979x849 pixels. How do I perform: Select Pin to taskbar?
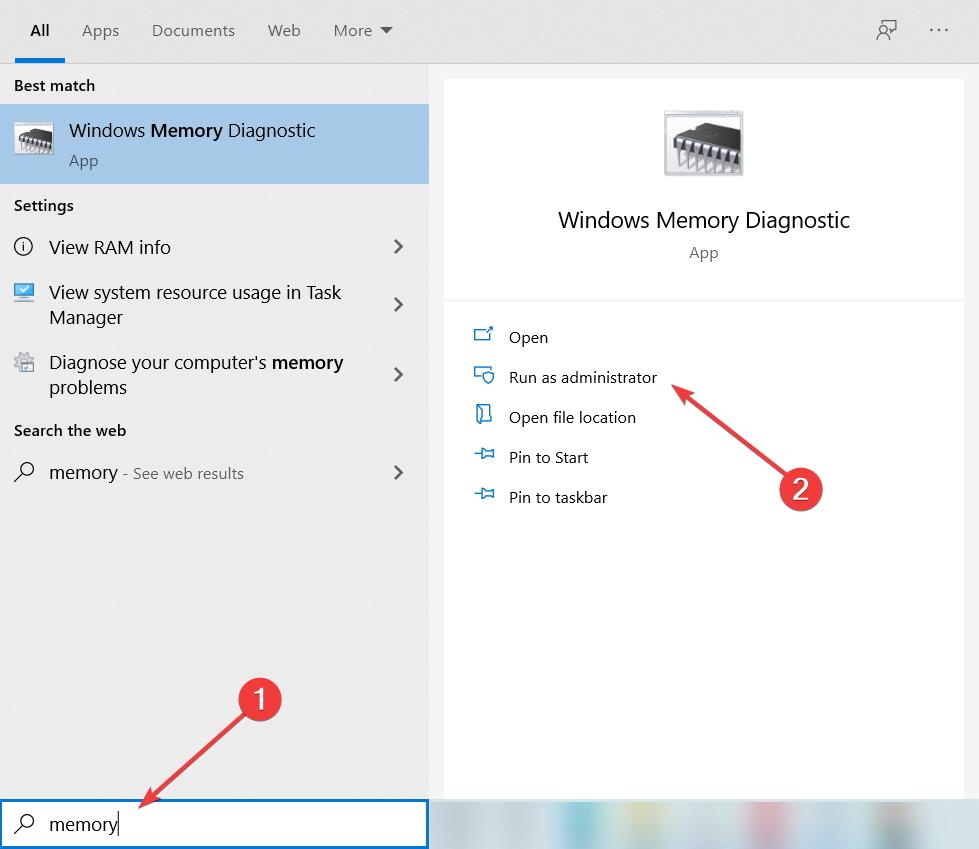click(x=558, y=498)
